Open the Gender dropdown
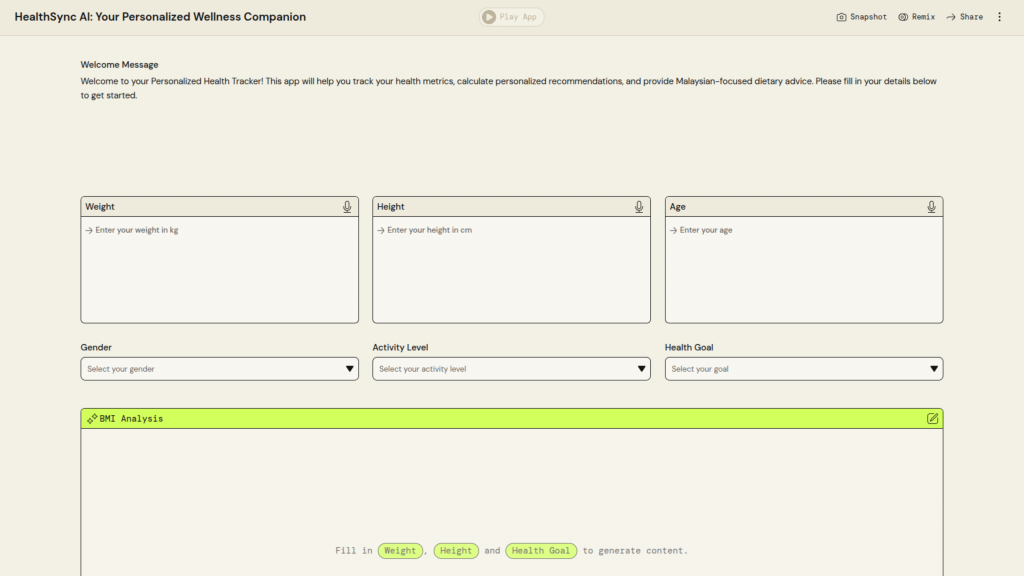The height and width of the screenshot is (576, 1024). pyautogui.click(x=219, y=369)
